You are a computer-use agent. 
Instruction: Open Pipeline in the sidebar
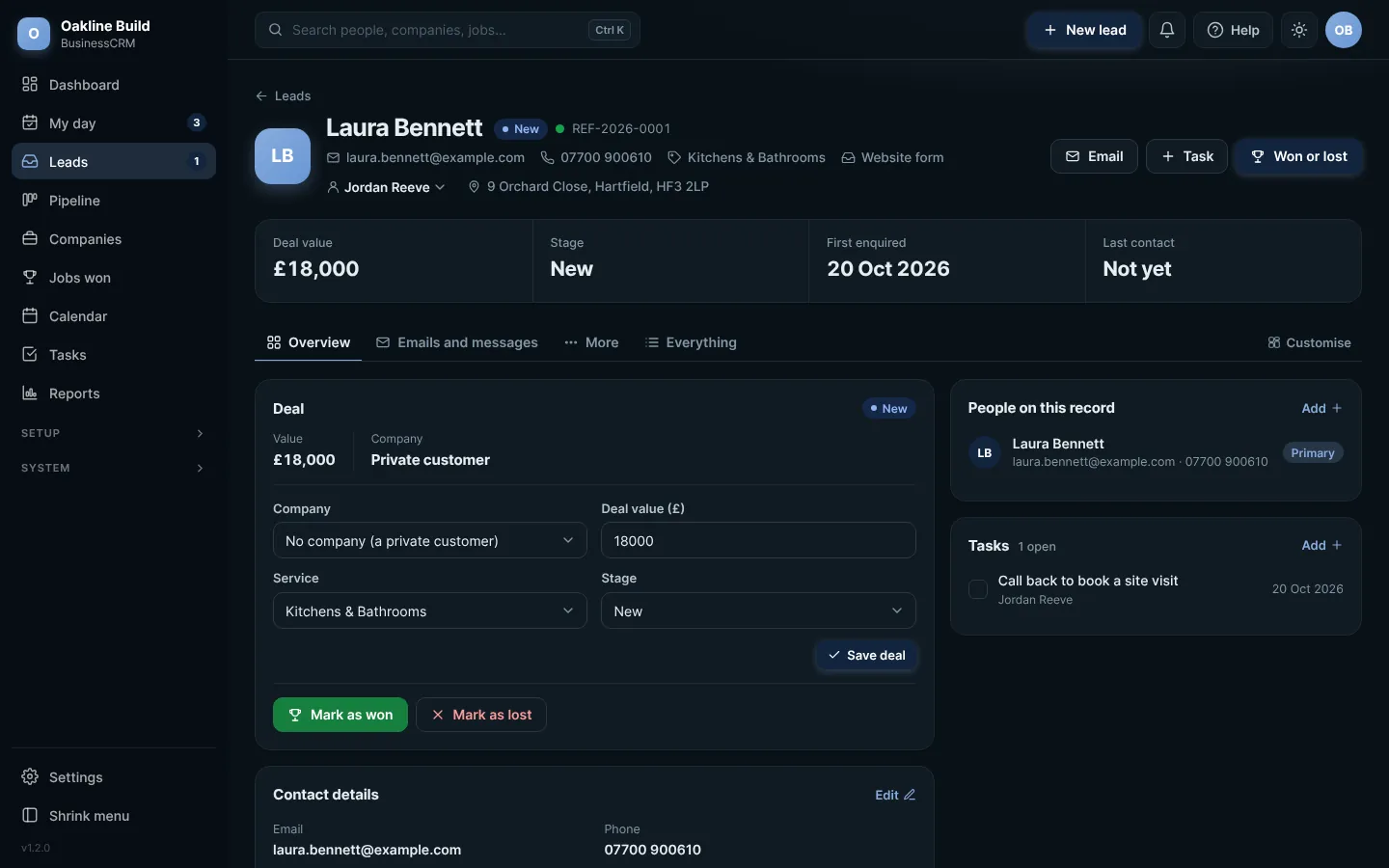tap(114, 201)
